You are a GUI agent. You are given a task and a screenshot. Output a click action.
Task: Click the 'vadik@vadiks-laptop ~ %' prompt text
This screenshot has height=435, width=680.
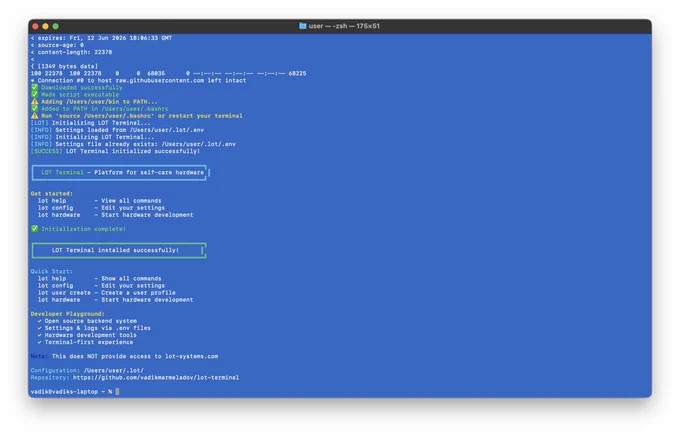tap(72, 392)
